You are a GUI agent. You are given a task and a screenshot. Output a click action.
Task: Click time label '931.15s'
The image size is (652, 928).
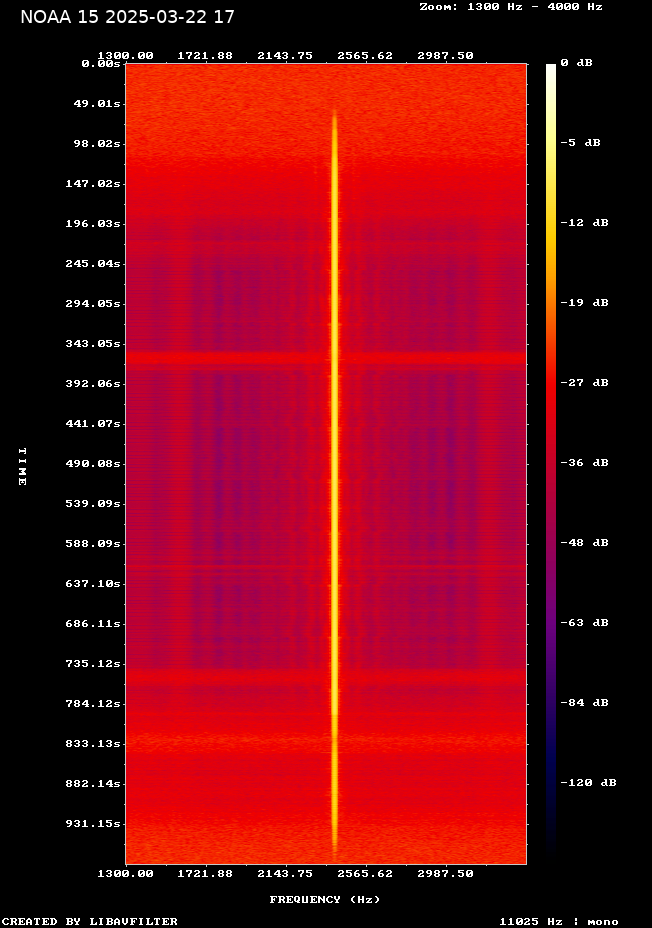click(x=93, y=824)
